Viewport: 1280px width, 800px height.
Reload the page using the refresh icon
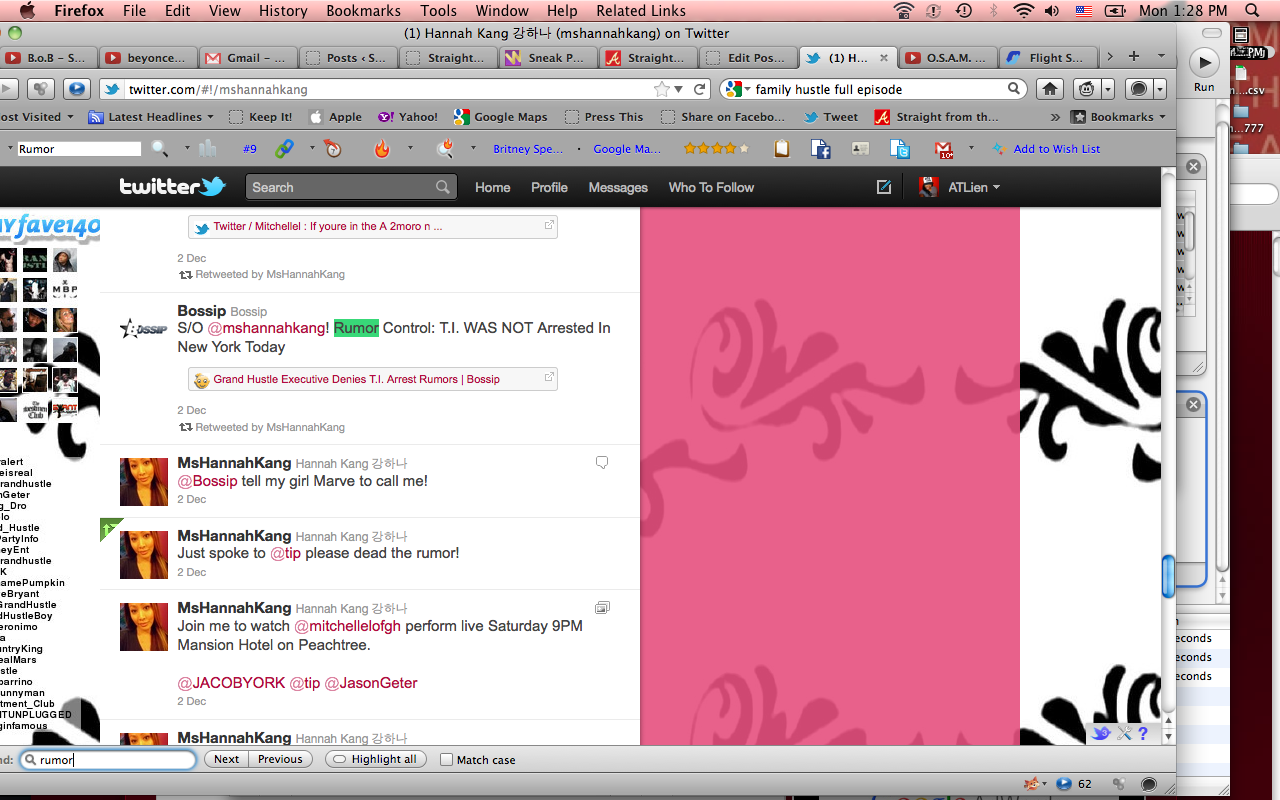pyautogui.click(x=700, y=89)
